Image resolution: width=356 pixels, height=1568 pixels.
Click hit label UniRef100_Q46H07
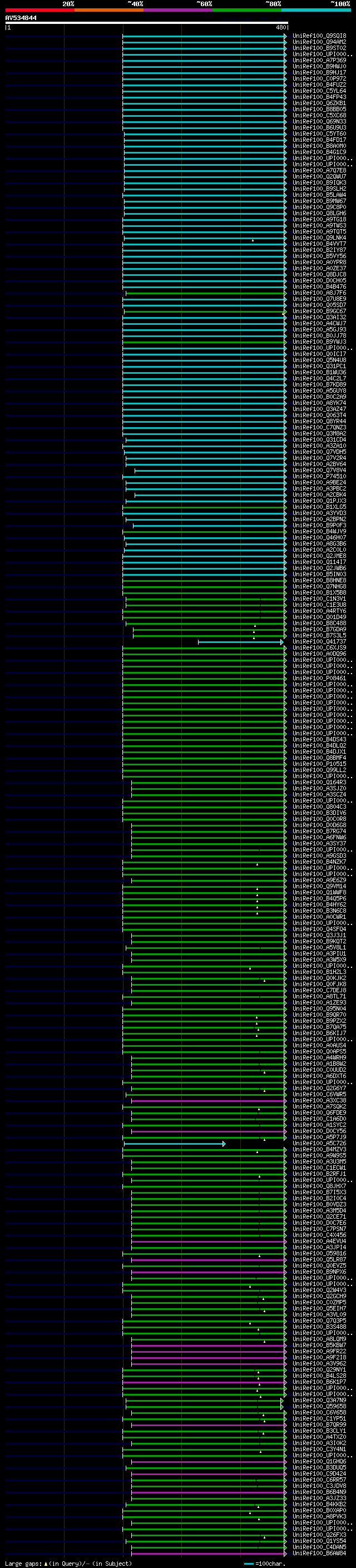(x=319, y=537)
